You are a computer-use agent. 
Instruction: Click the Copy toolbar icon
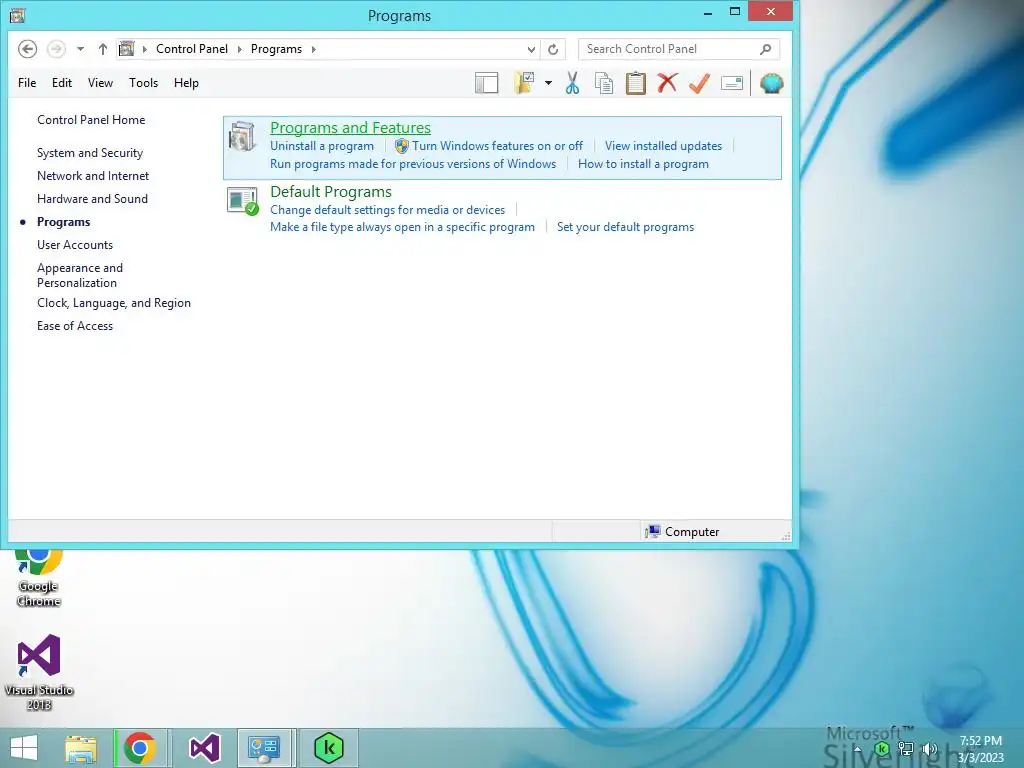click(604, 83)
